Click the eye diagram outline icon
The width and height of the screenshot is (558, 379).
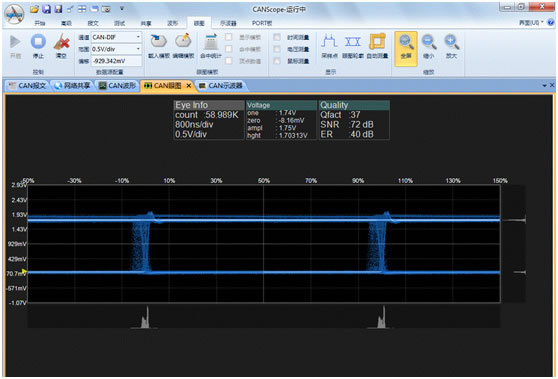click(352, 41)
